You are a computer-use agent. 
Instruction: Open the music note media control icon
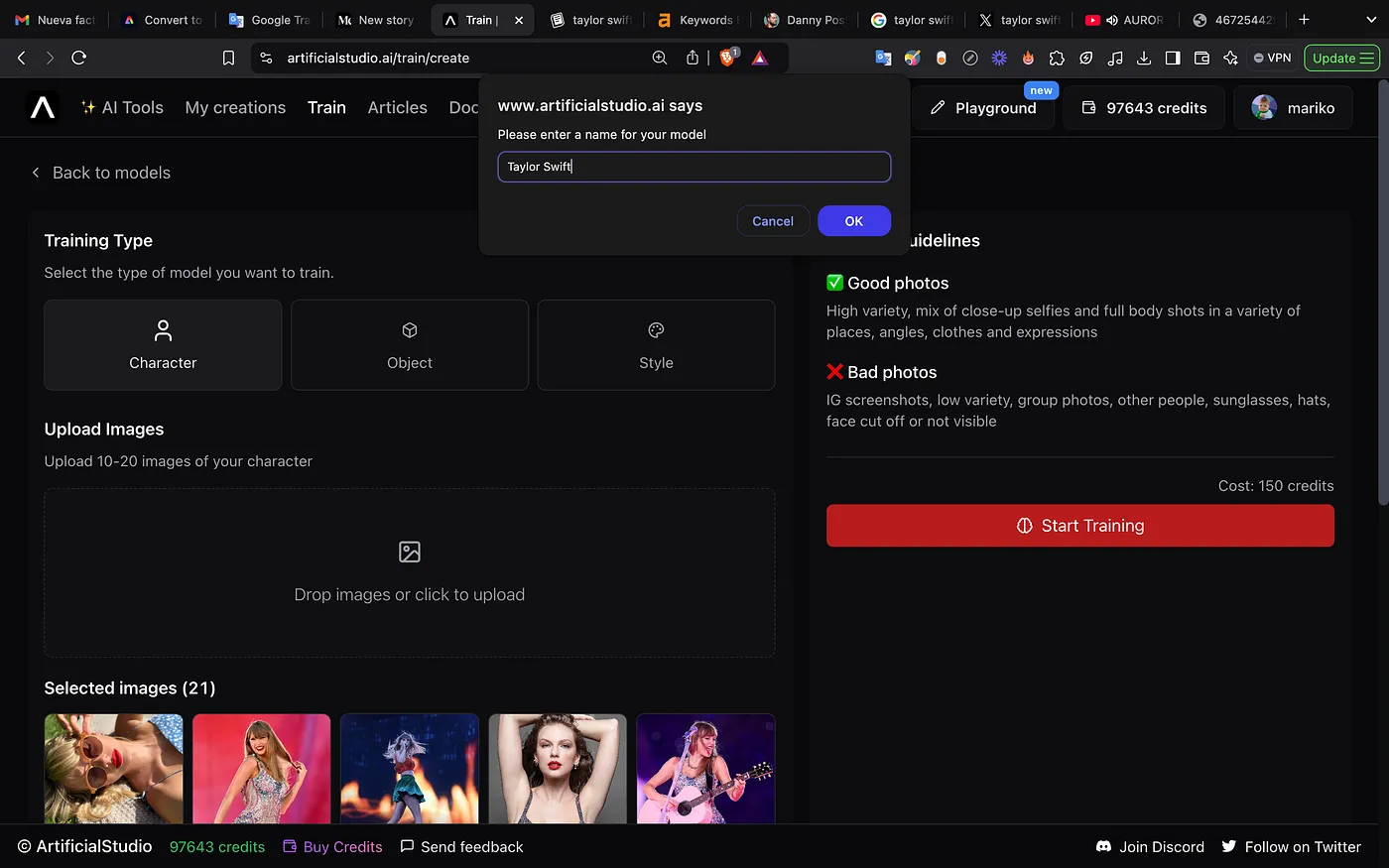(x=1115, y=58)
